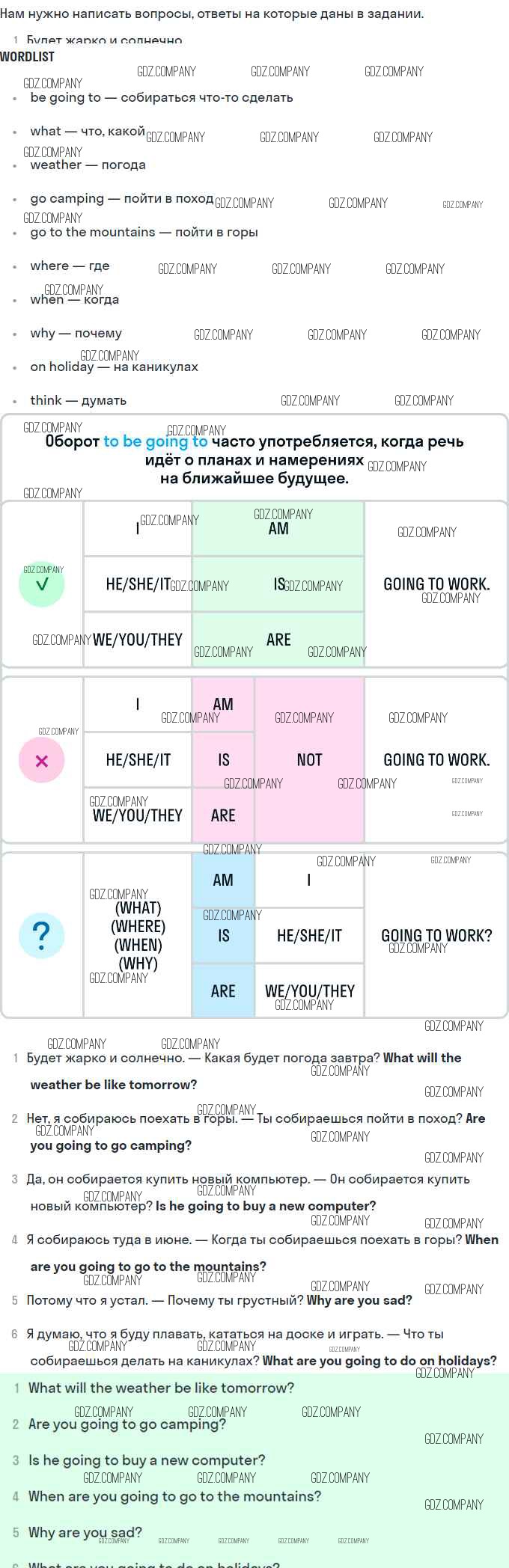Click the instruction sentence at page top
Screen dimensions: 509x1568
click(x=212, y=13)
